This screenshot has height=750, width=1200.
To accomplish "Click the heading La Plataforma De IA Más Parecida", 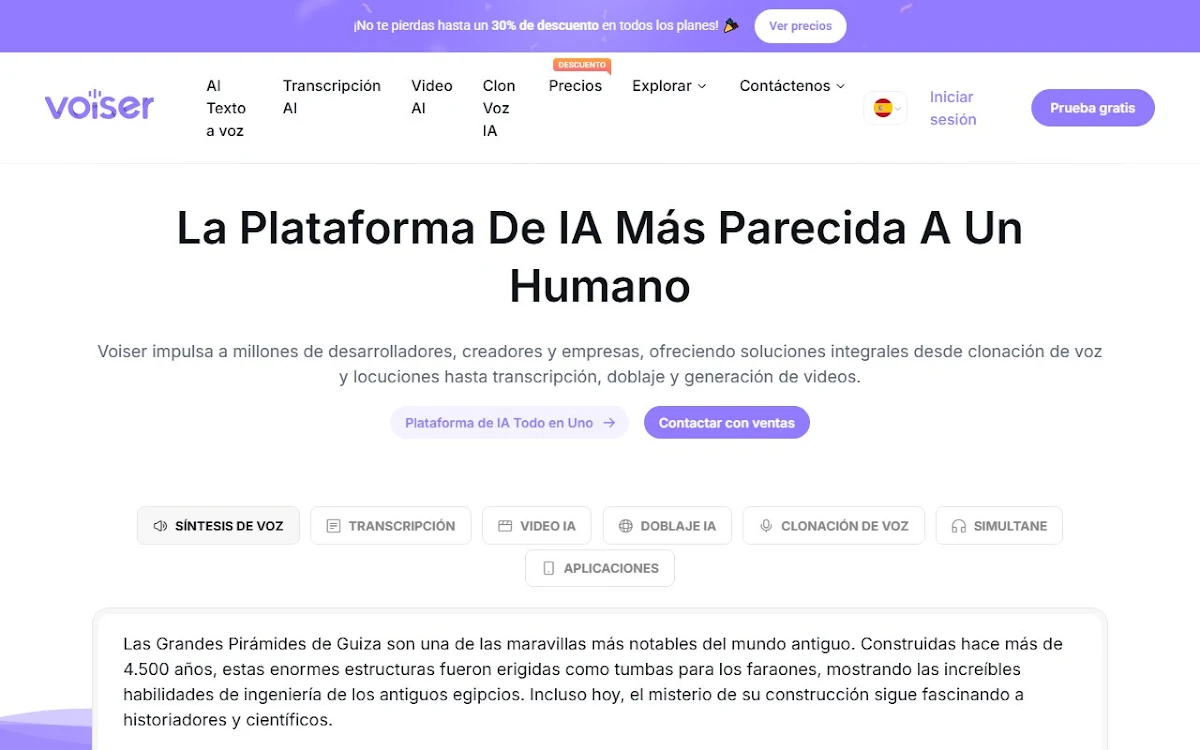I will 600,256.
